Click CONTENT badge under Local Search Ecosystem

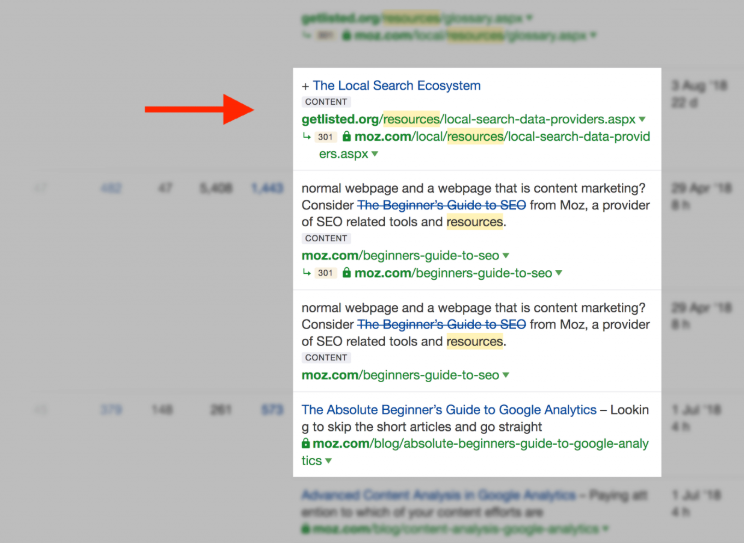326,102
